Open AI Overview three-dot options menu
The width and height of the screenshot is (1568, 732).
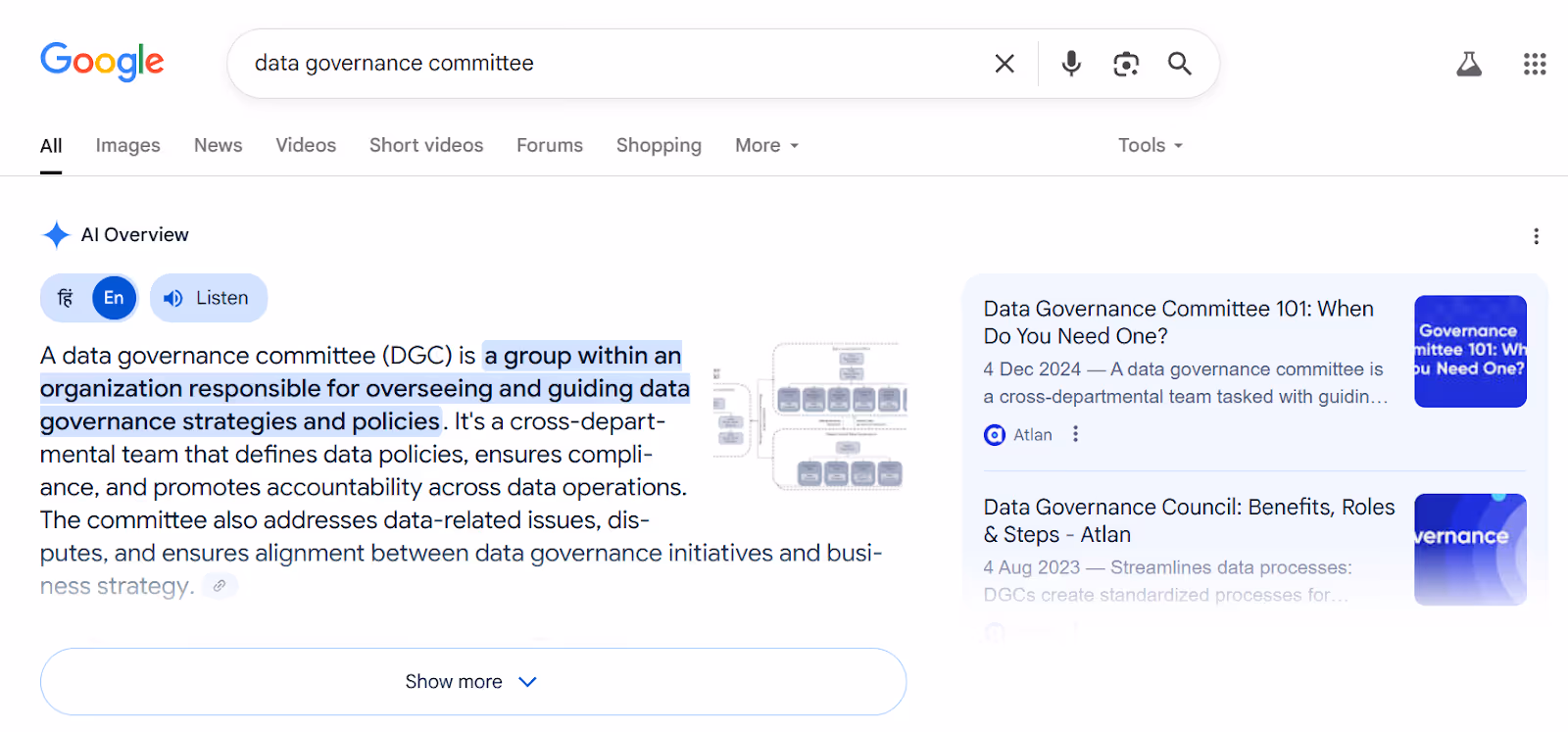click(1536, 236)
